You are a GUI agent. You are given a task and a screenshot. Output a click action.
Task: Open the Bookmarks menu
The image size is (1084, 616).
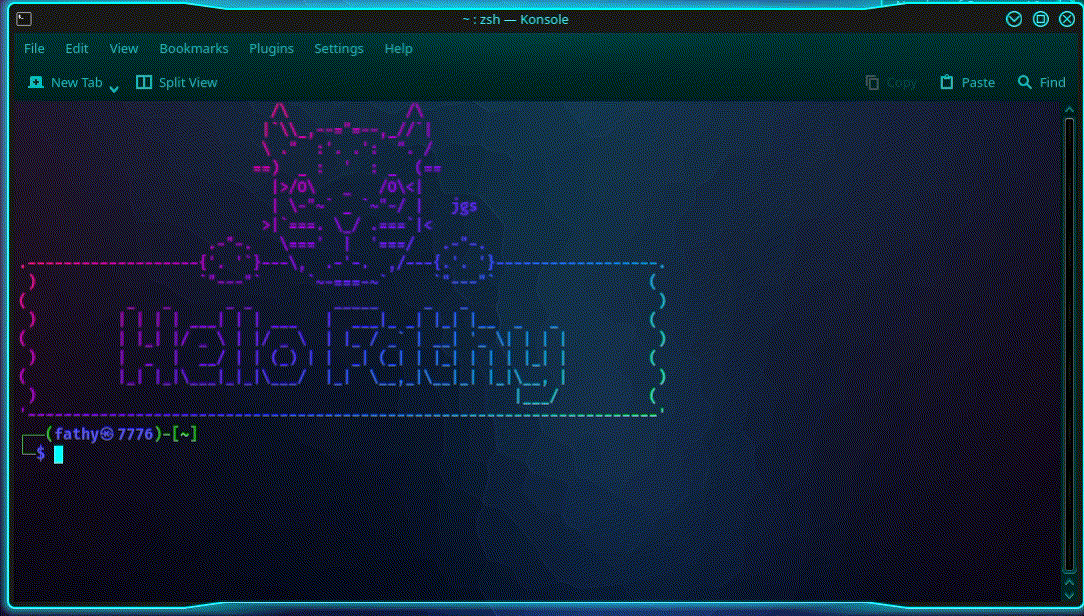click(x=194, y=48)
